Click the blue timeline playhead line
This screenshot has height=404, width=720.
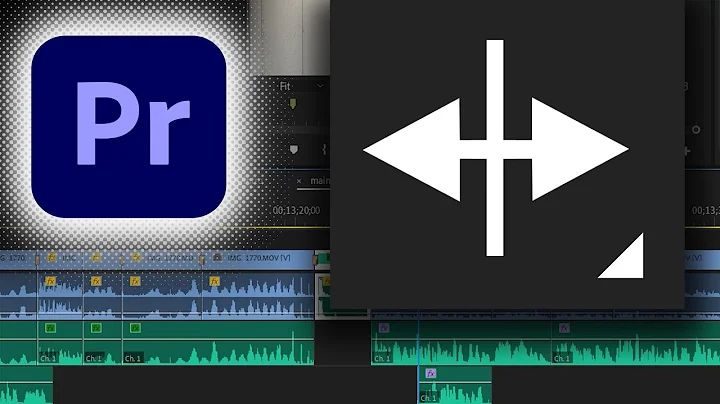coord(418,356)
